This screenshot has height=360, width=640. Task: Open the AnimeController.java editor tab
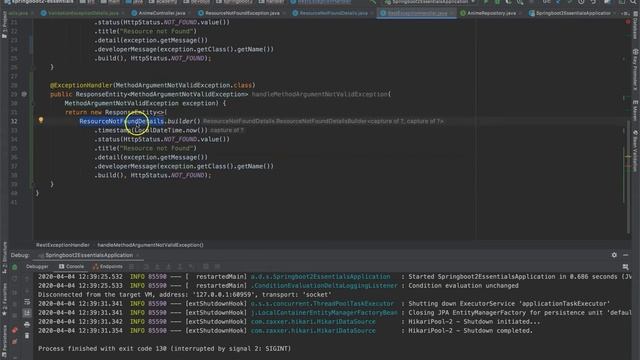(159, 13)
